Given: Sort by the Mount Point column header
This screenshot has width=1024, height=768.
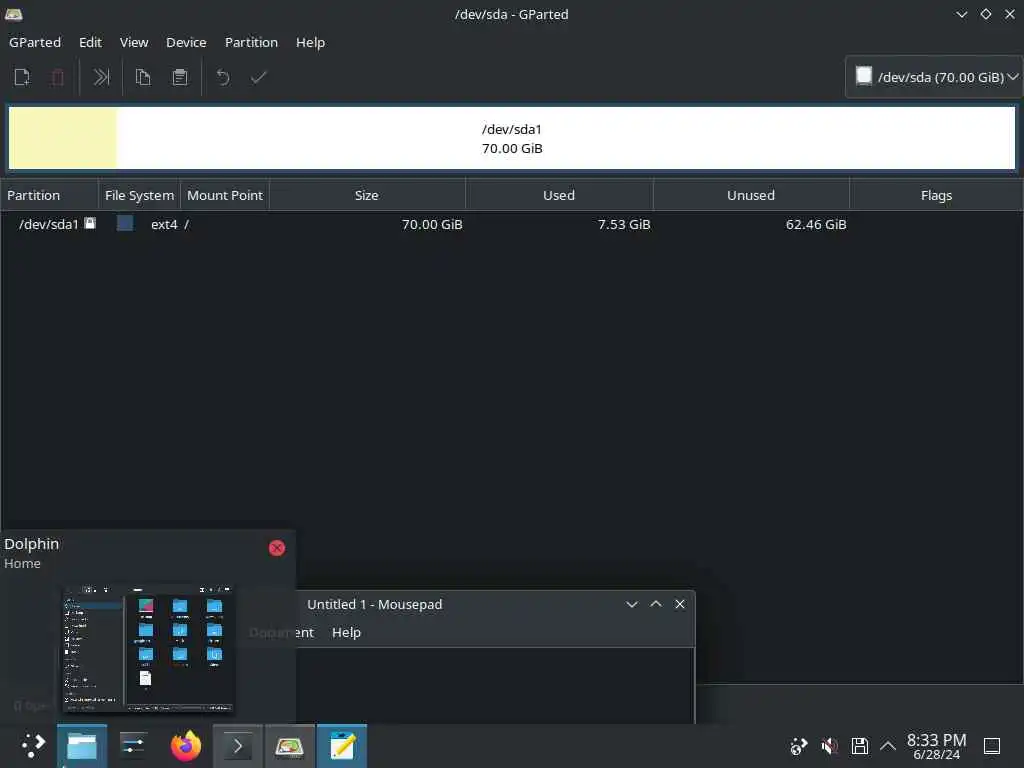Looking at the screenshot, I should pos(225,195).
